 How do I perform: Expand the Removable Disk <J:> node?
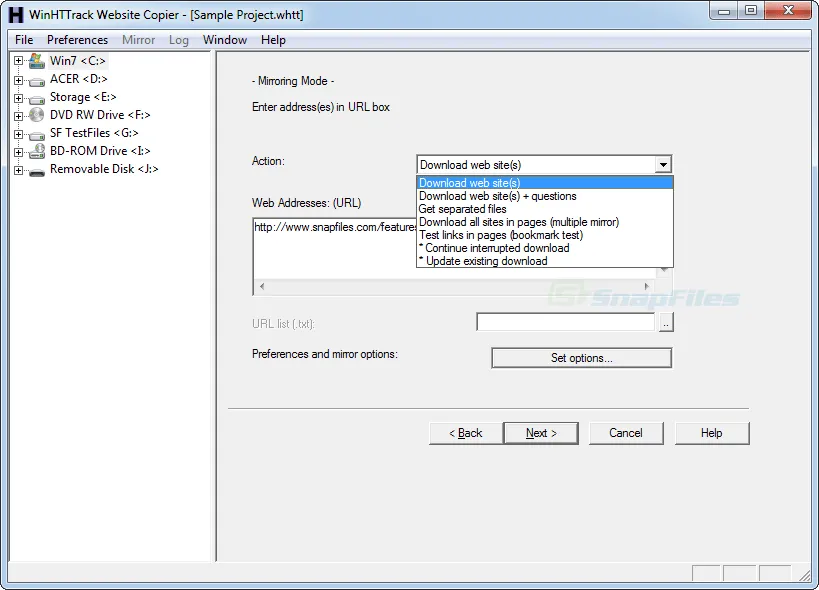click(x=18, y=170)
